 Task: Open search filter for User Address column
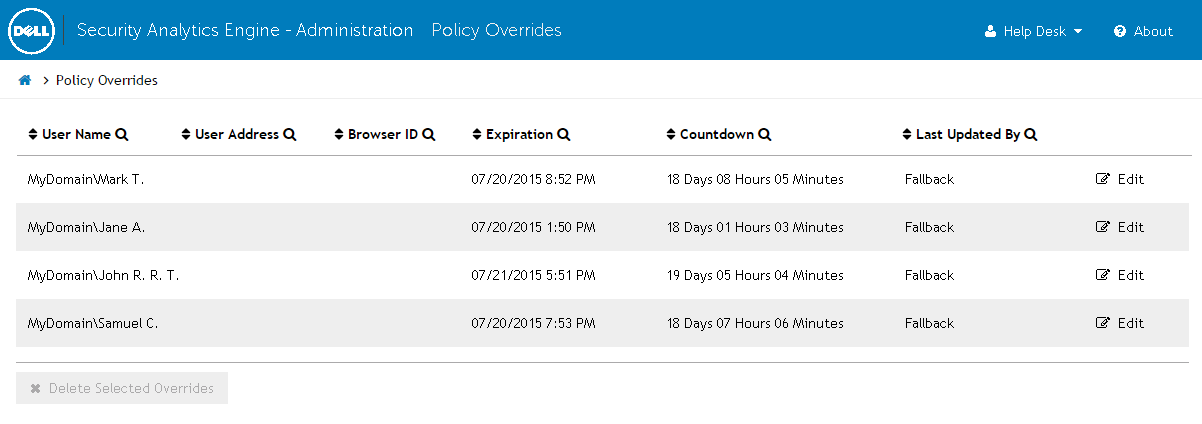(290, 134)
